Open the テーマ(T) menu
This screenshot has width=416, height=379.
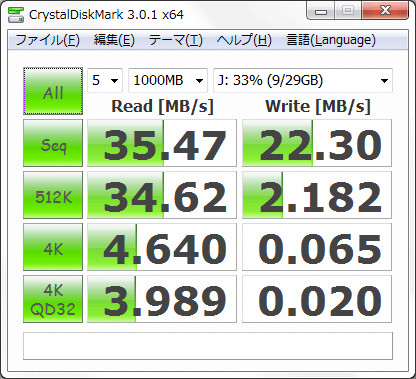click(x=175, y=40)
